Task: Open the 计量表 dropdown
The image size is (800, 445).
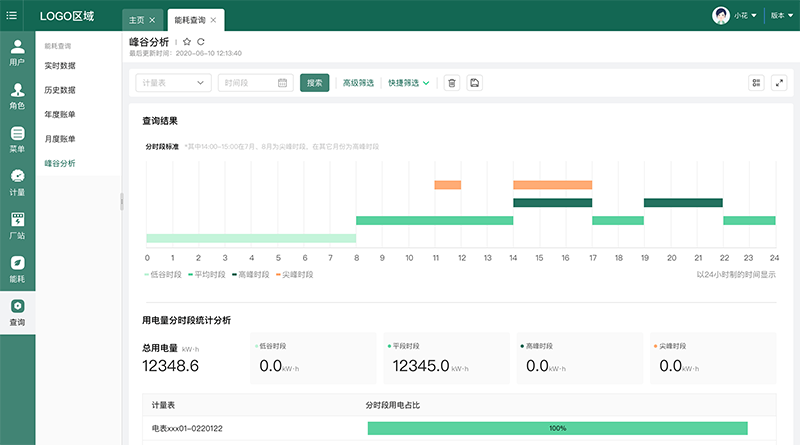Action: [173, 83]
